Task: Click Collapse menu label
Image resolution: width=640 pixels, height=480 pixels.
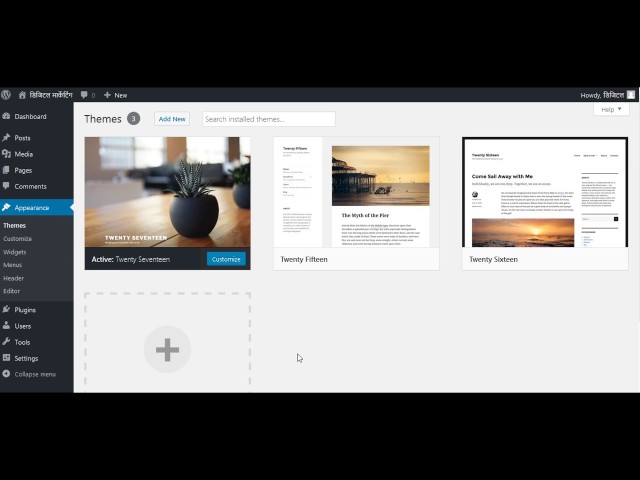Action: [x=35, y=374]
